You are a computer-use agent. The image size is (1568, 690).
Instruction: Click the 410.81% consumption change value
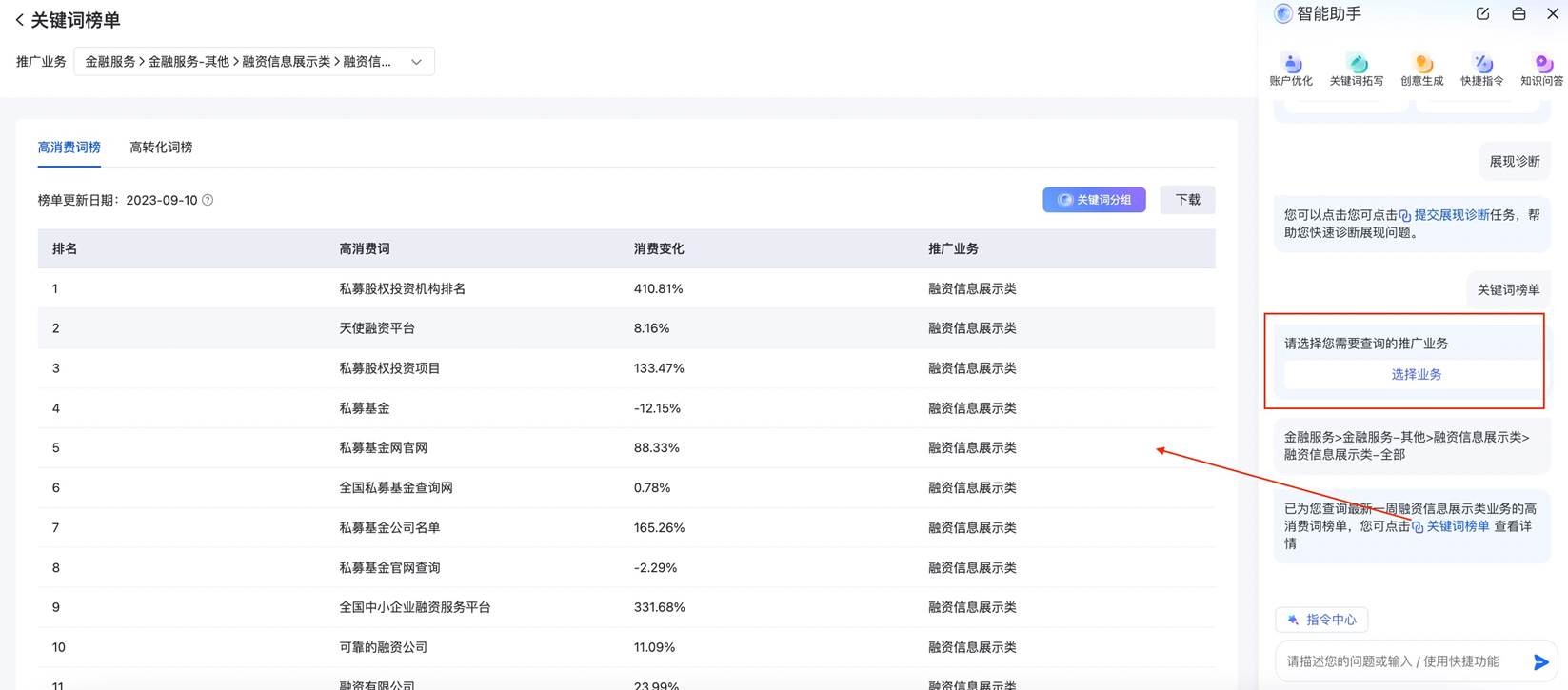[x=659, y=288]
